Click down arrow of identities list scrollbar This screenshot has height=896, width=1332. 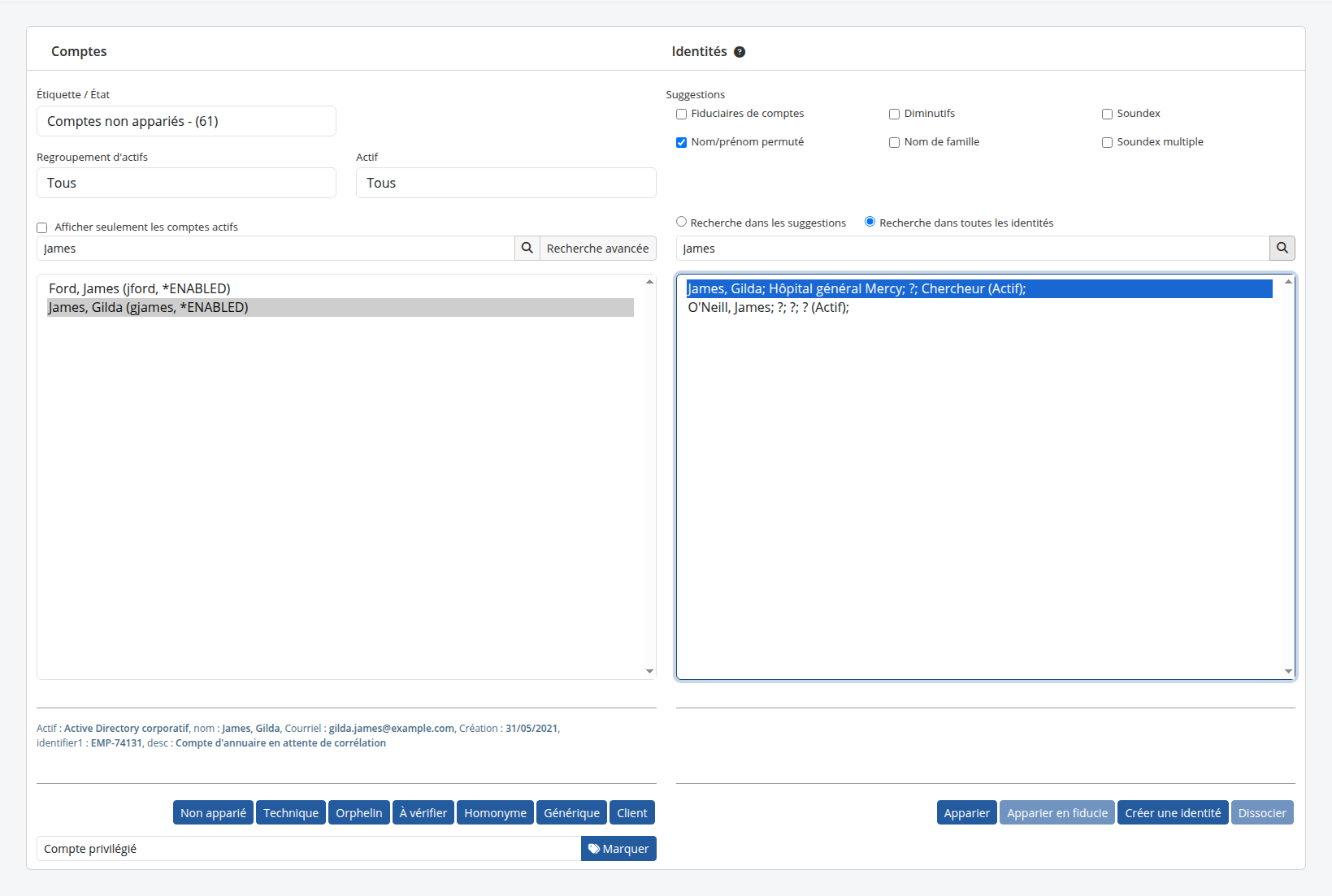(x=1288, y=672)
